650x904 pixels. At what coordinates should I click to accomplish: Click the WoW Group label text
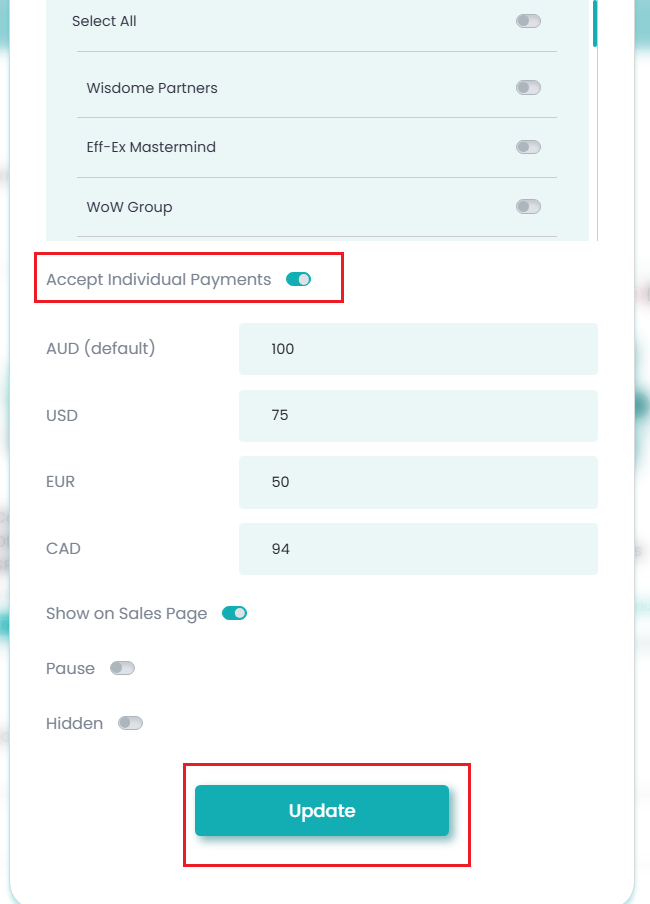[129, 207]
